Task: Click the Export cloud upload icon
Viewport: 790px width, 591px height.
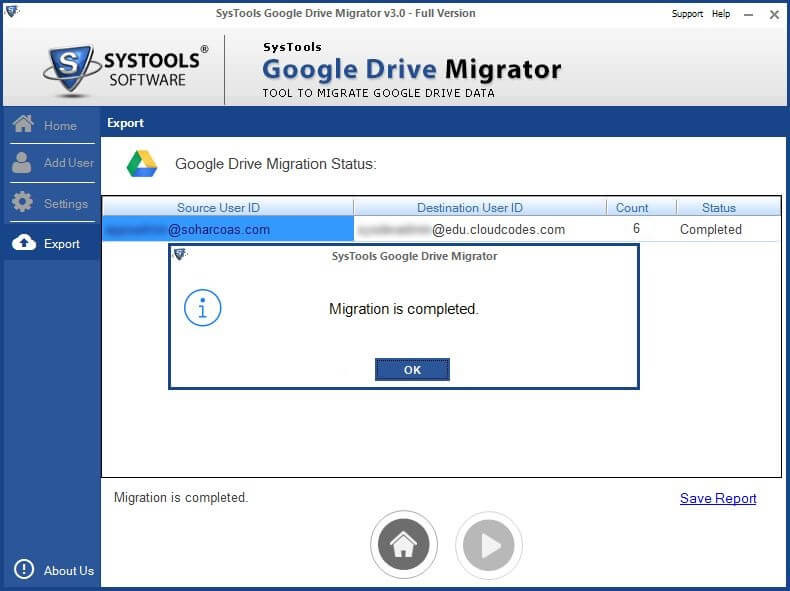Action: click(x=24, y=243)
